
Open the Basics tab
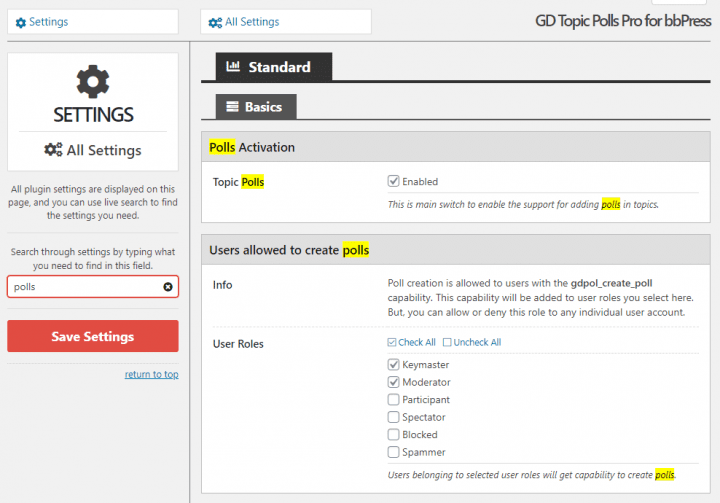click(x=256, y=107)
